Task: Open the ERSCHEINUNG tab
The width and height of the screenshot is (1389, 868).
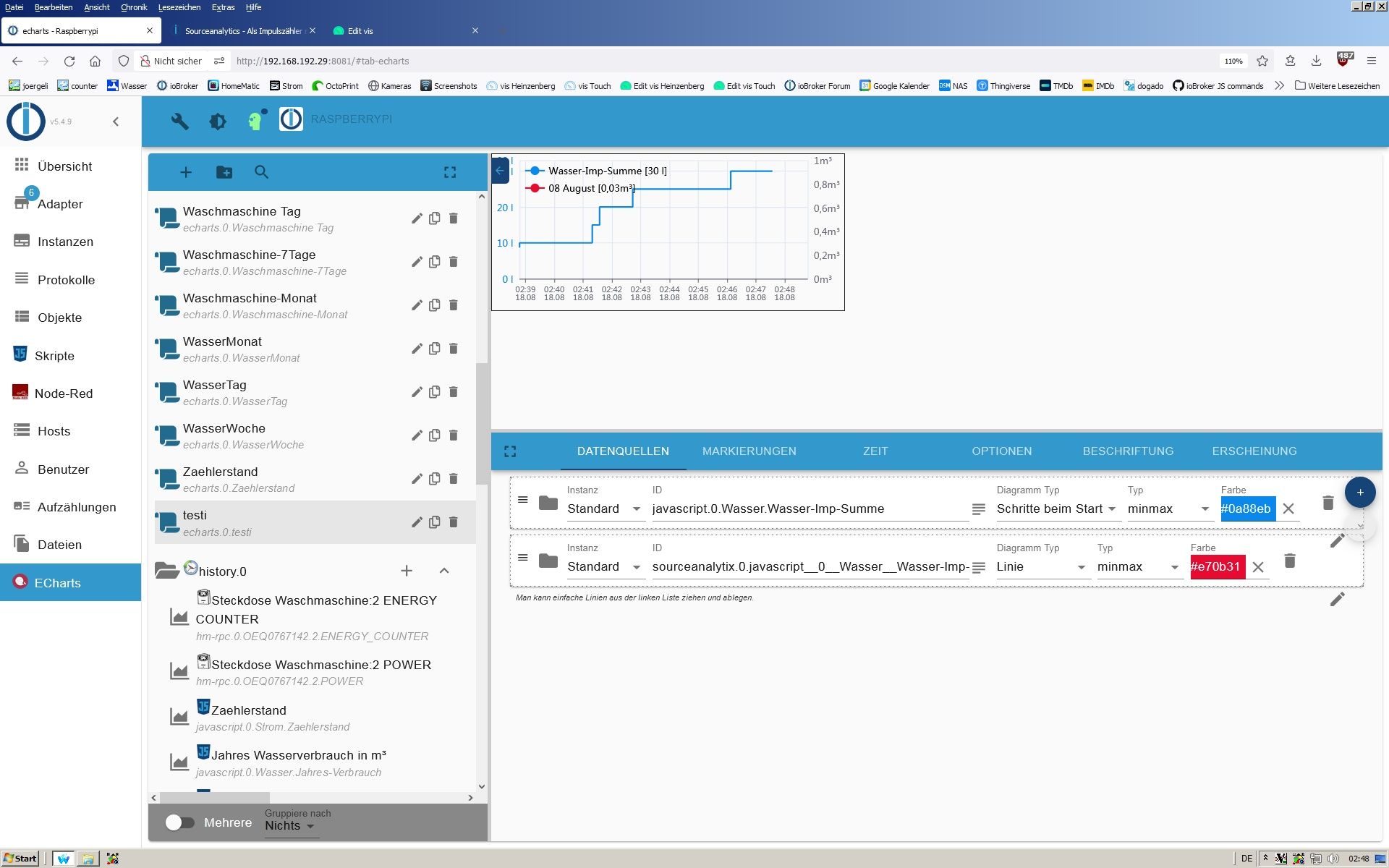Action: pos(1254,451)
